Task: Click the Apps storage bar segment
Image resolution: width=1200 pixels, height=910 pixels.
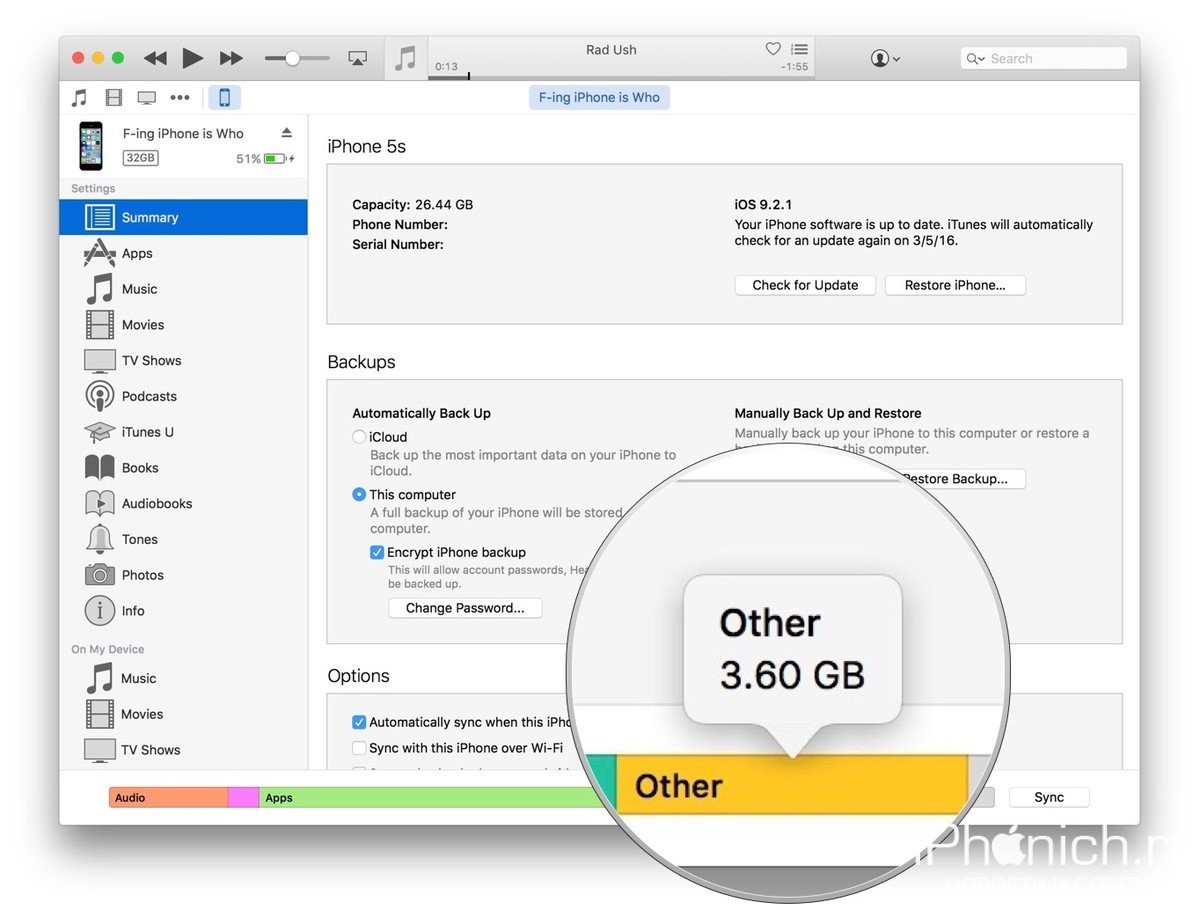Action: coord(430,797)
